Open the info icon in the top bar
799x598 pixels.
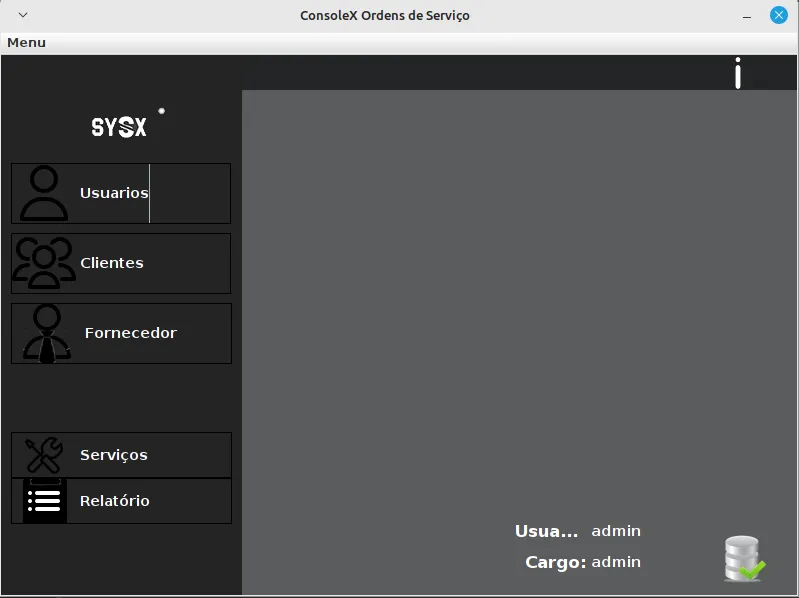click(738, 73)
